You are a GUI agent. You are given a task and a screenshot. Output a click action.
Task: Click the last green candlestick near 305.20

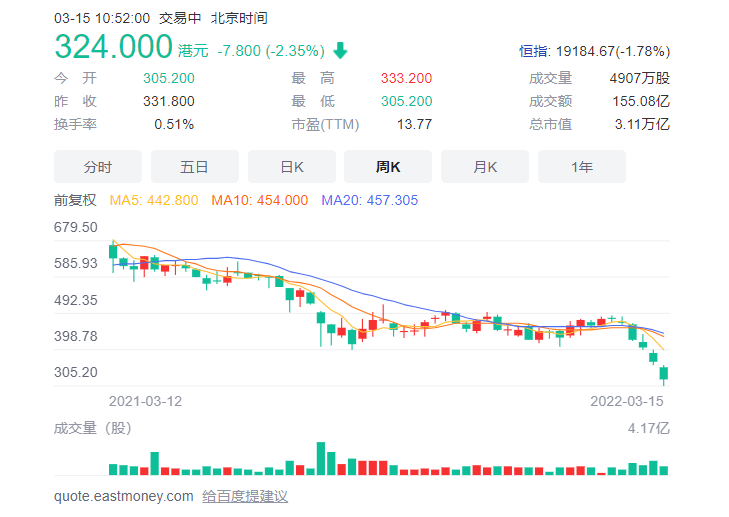[663, 373]
